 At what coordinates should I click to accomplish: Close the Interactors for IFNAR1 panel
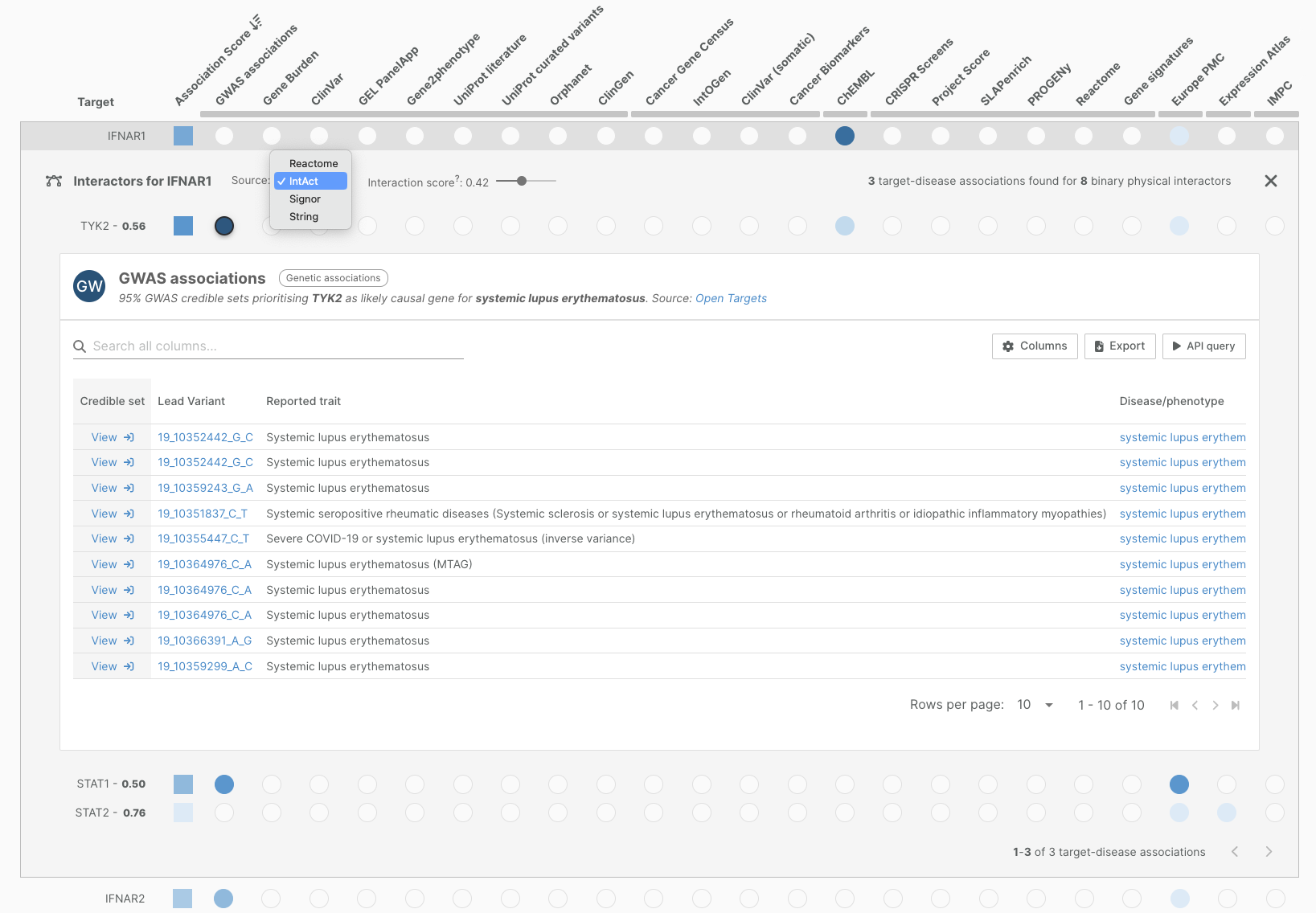pos(1271,181)
